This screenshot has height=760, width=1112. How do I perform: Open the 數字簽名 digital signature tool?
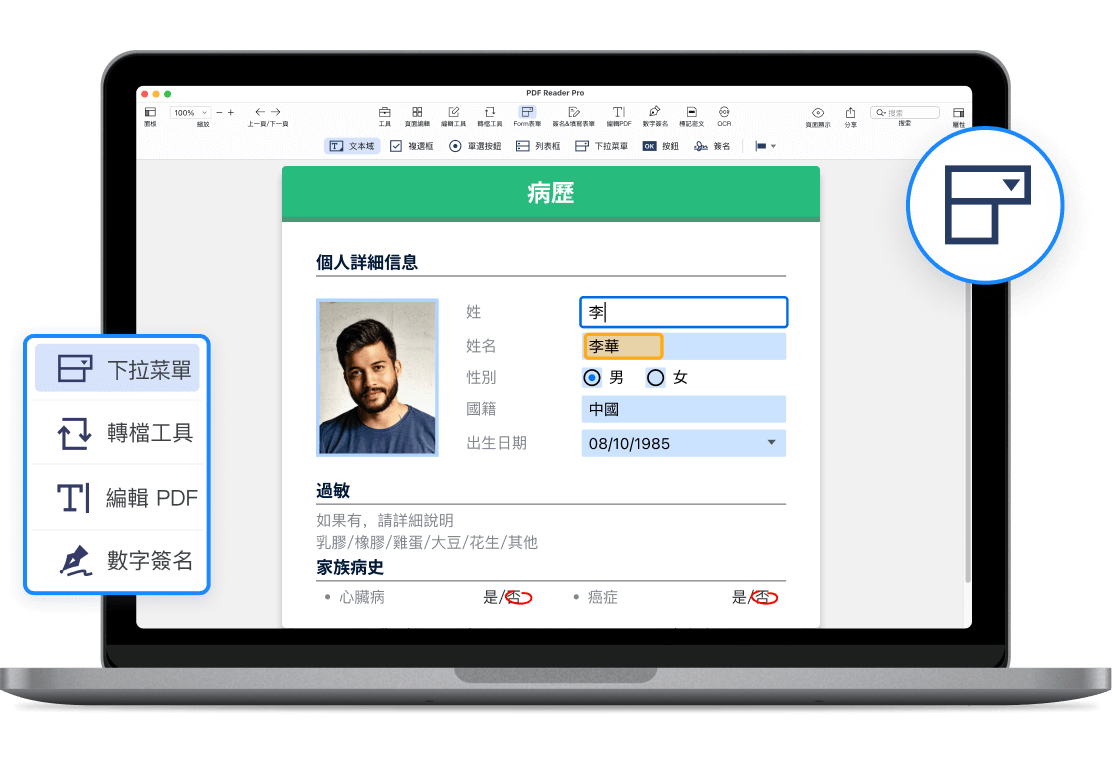pyautogui.click(x=655, y=113)
